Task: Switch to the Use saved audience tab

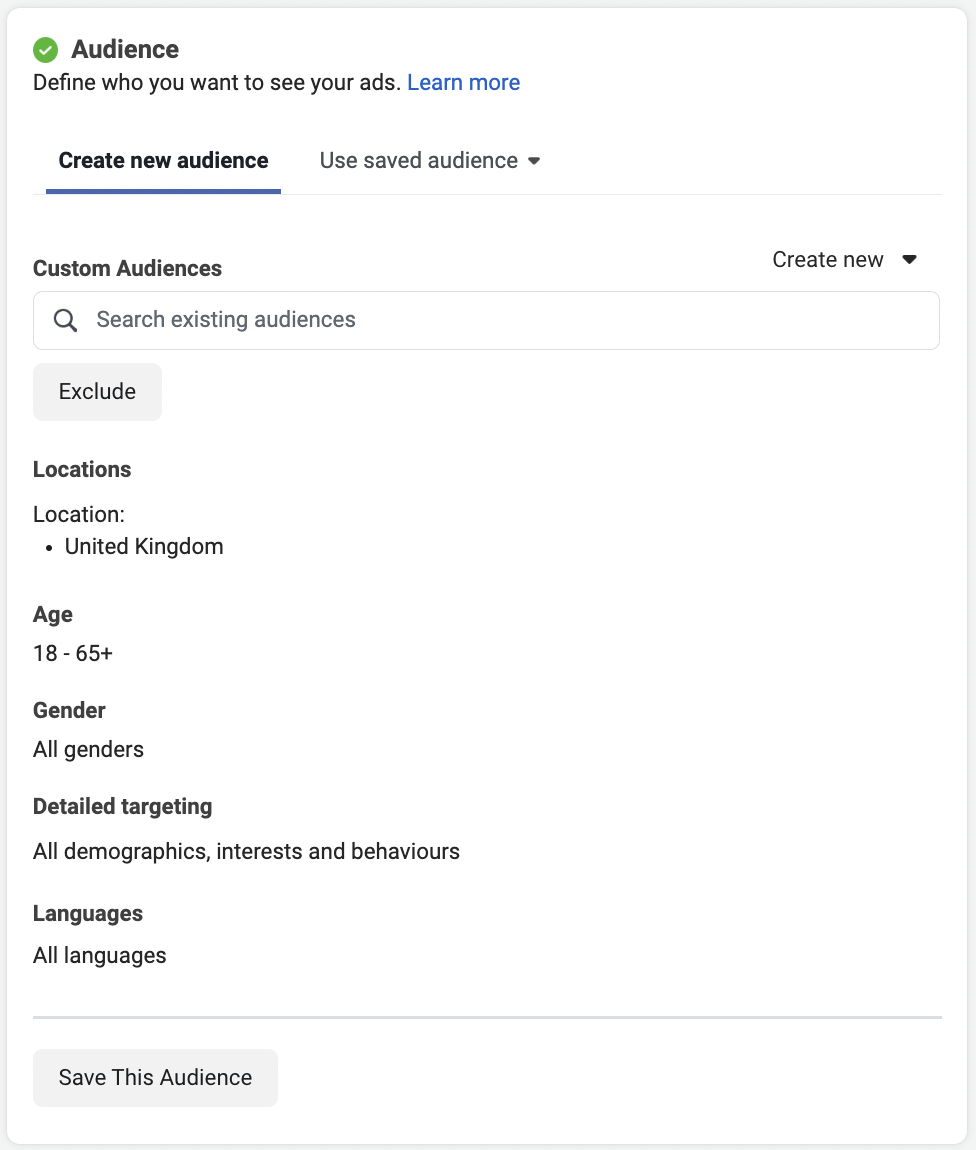Action: (417, 160)
